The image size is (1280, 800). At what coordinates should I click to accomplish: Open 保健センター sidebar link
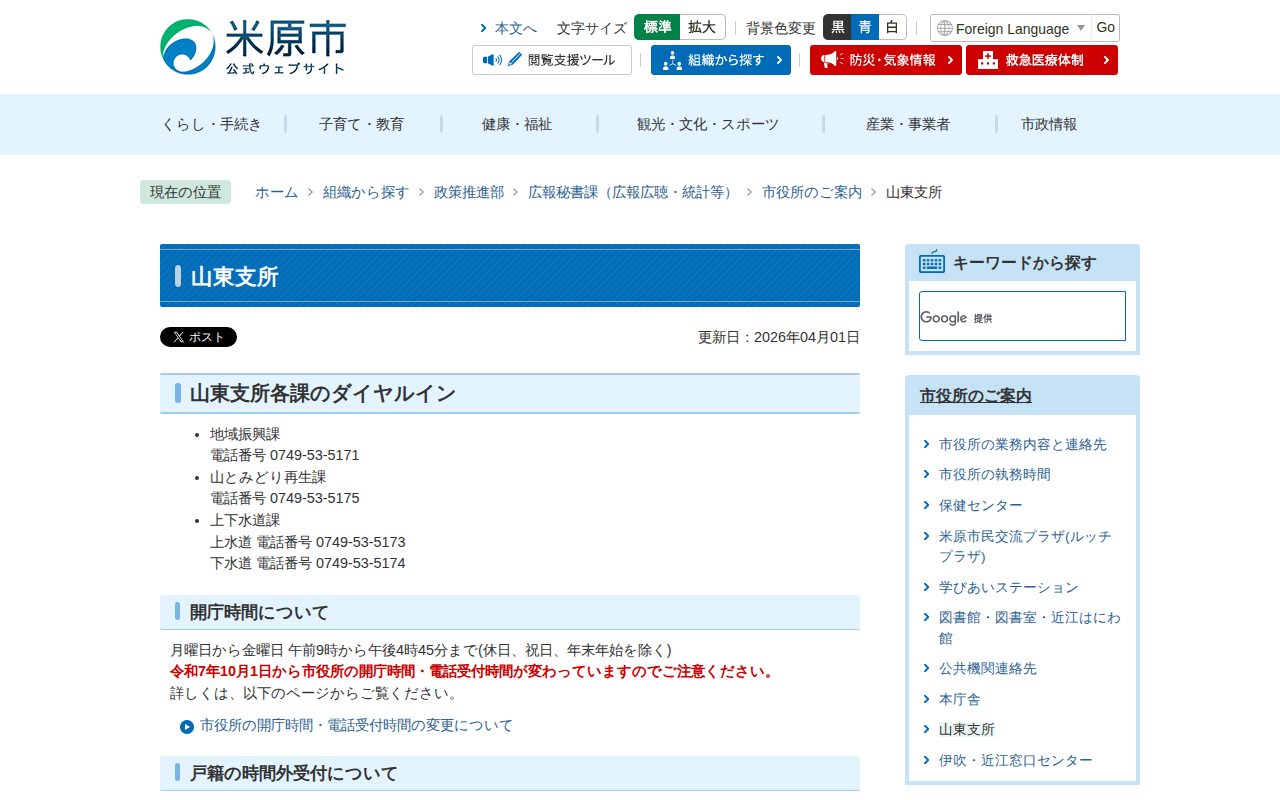tap(981, 505)
